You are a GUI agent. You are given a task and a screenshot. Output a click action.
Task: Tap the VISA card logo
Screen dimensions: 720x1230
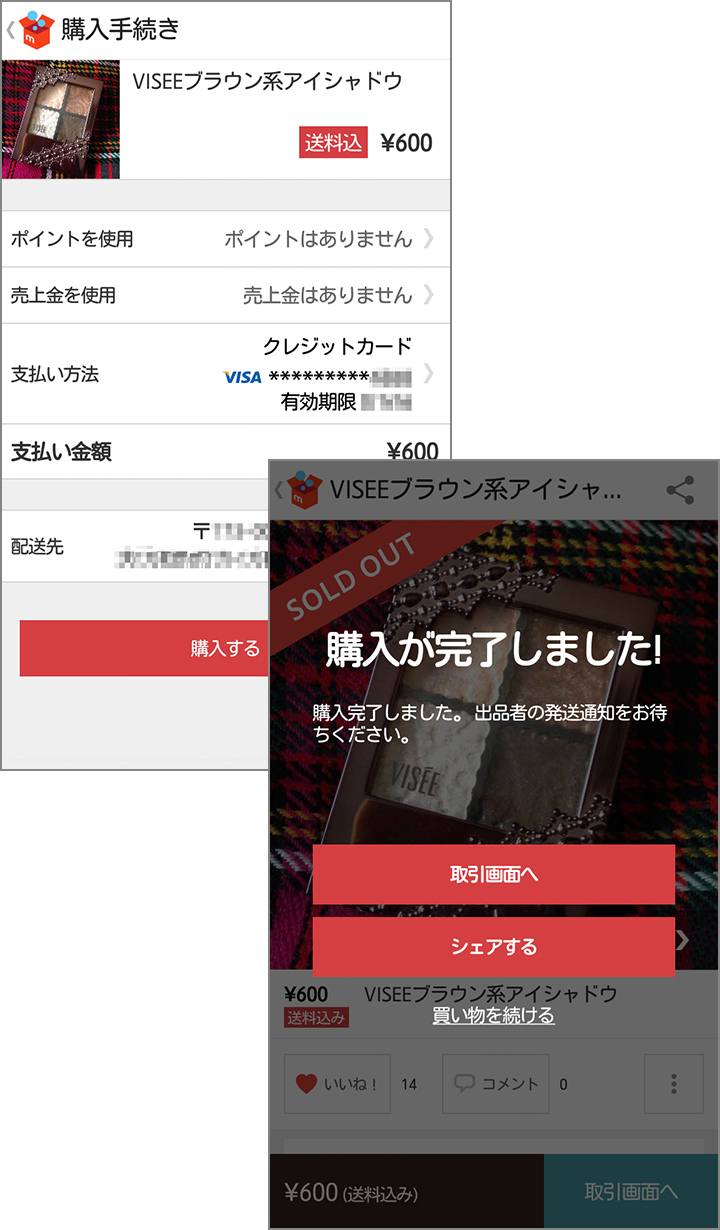(x=242, y=377)
